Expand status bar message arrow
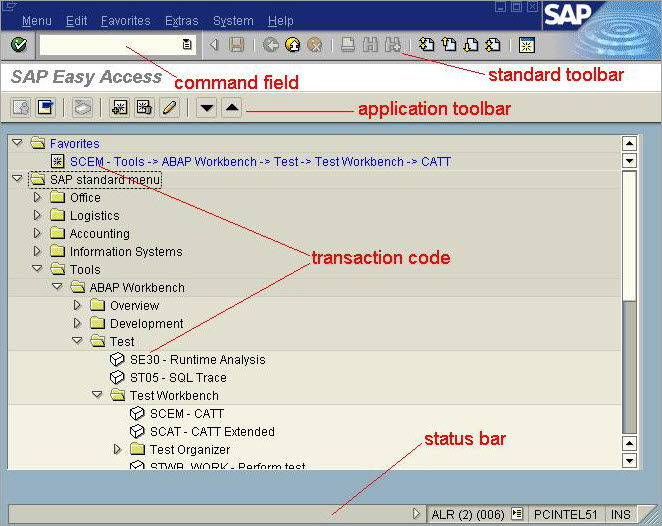This screenshot has height=526, width=662. (x=416, y=514)
